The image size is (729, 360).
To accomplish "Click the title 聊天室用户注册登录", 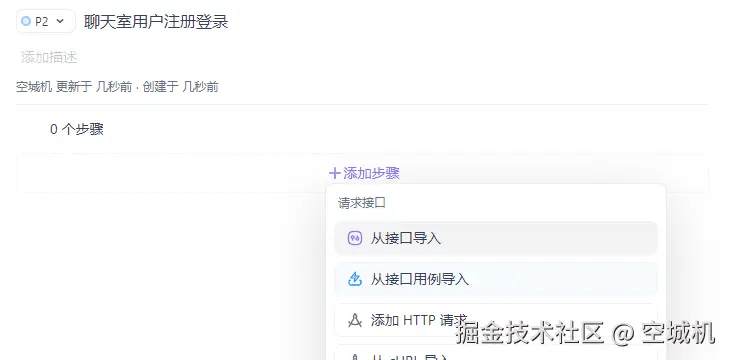I will click(x=156, y=22).
